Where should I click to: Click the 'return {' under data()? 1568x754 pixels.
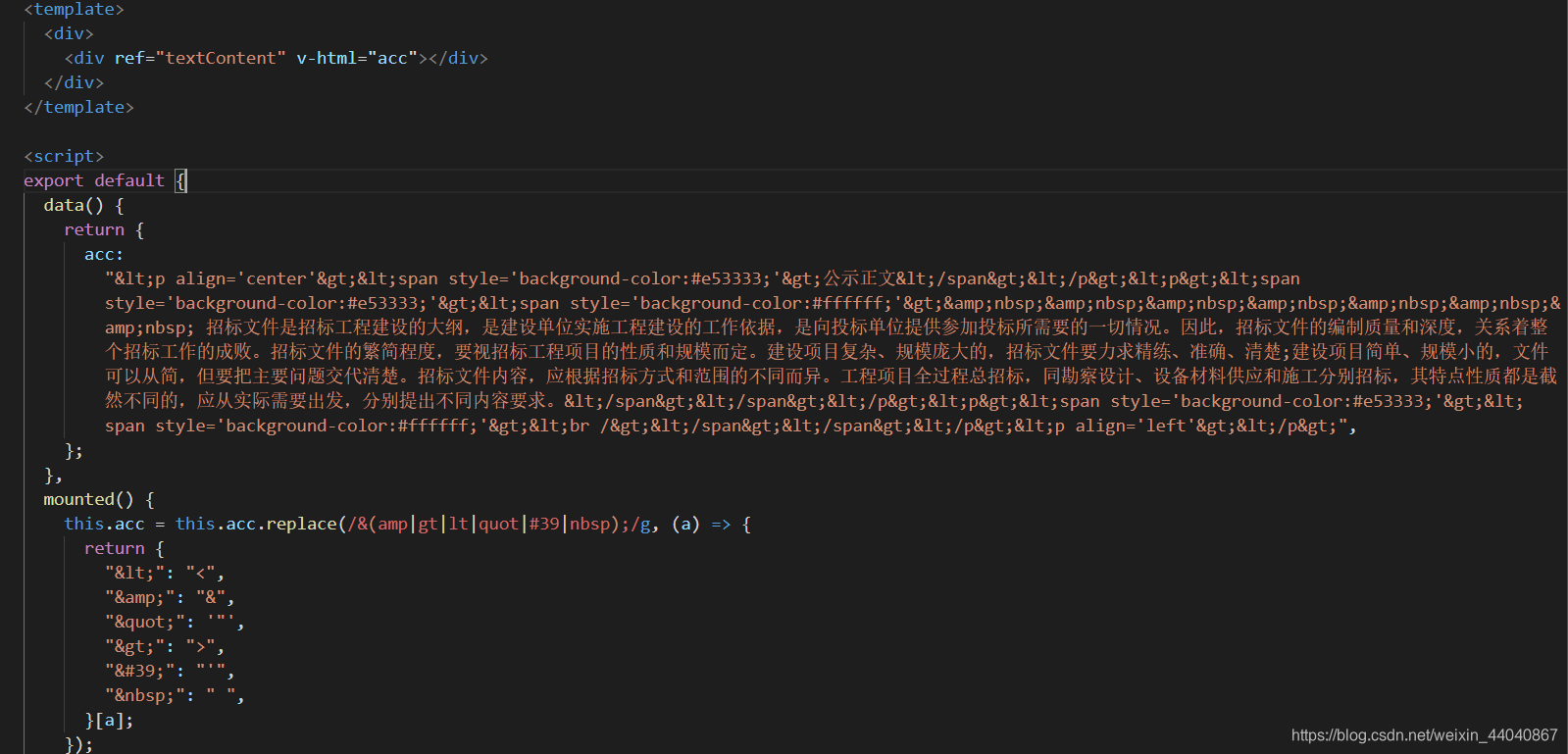(x=104, y=229)
